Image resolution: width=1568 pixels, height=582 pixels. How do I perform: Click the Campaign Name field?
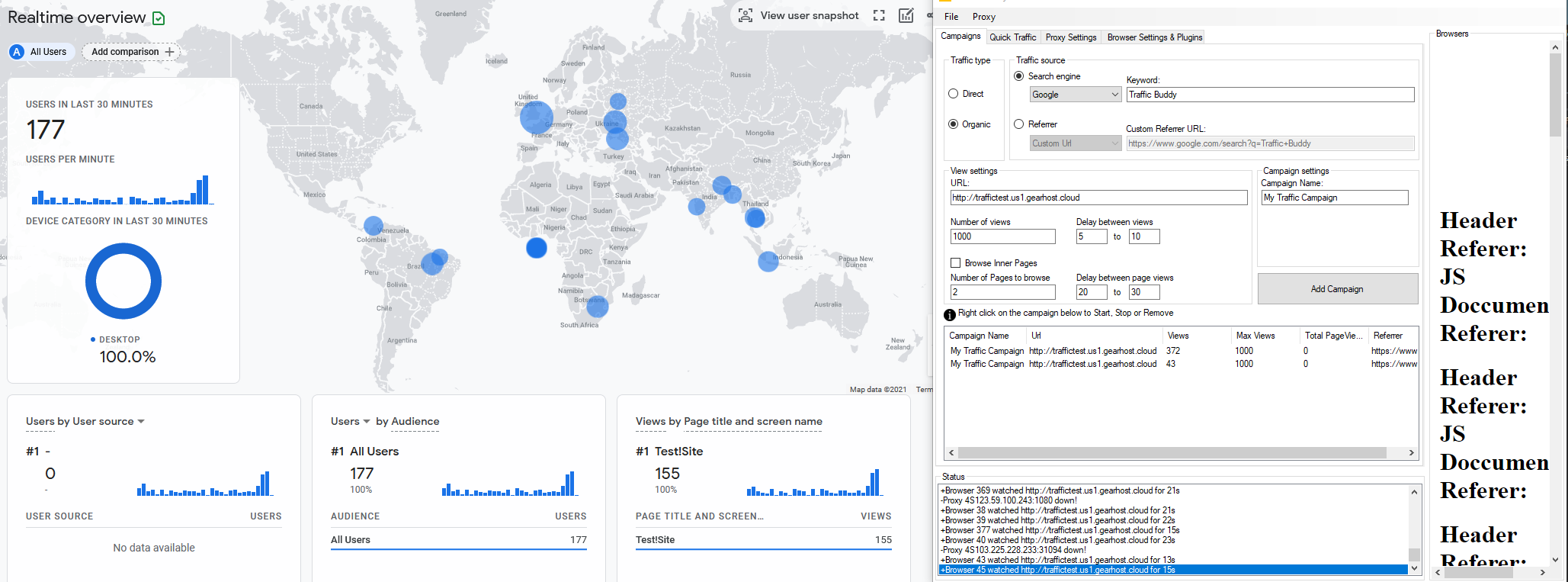pos(1335,198)
